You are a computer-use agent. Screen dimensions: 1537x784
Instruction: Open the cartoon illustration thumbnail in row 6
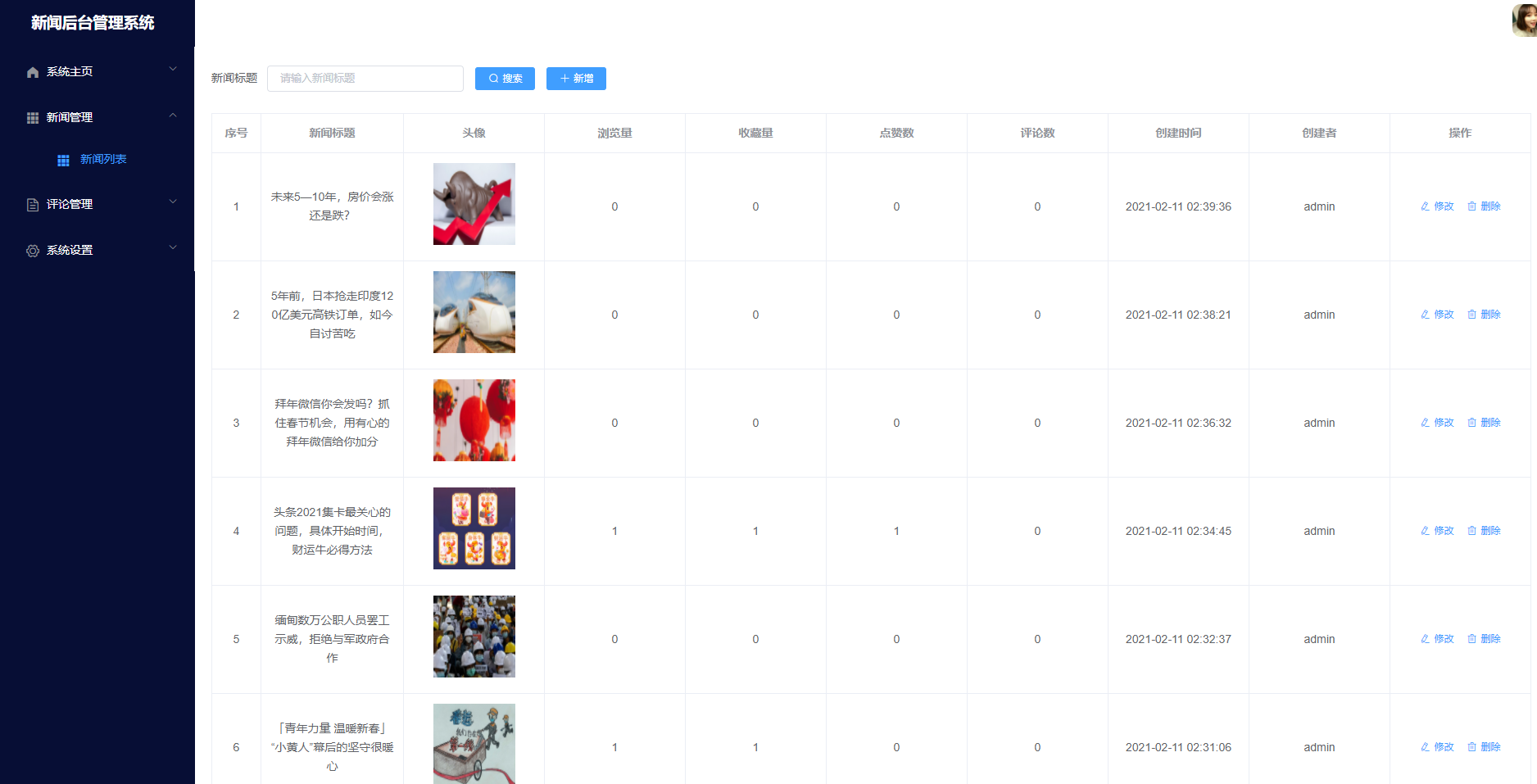(x=474, y=744)
